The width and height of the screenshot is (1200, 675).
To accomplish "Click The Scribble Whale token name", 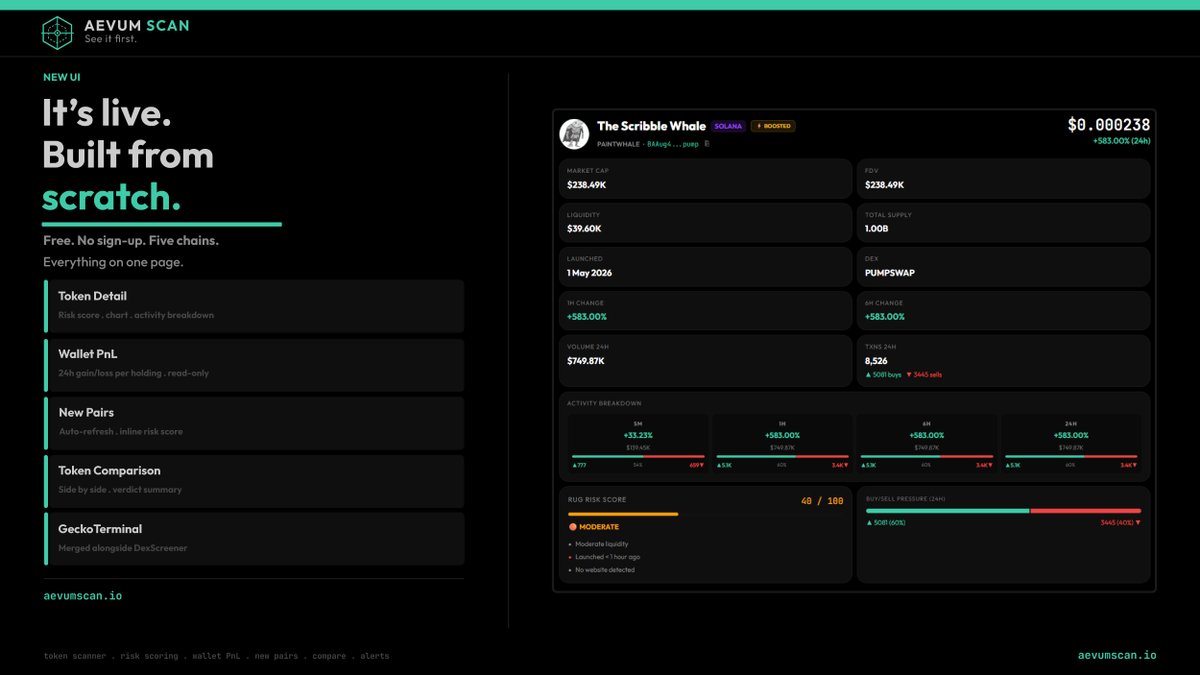I will pos(651,126).
